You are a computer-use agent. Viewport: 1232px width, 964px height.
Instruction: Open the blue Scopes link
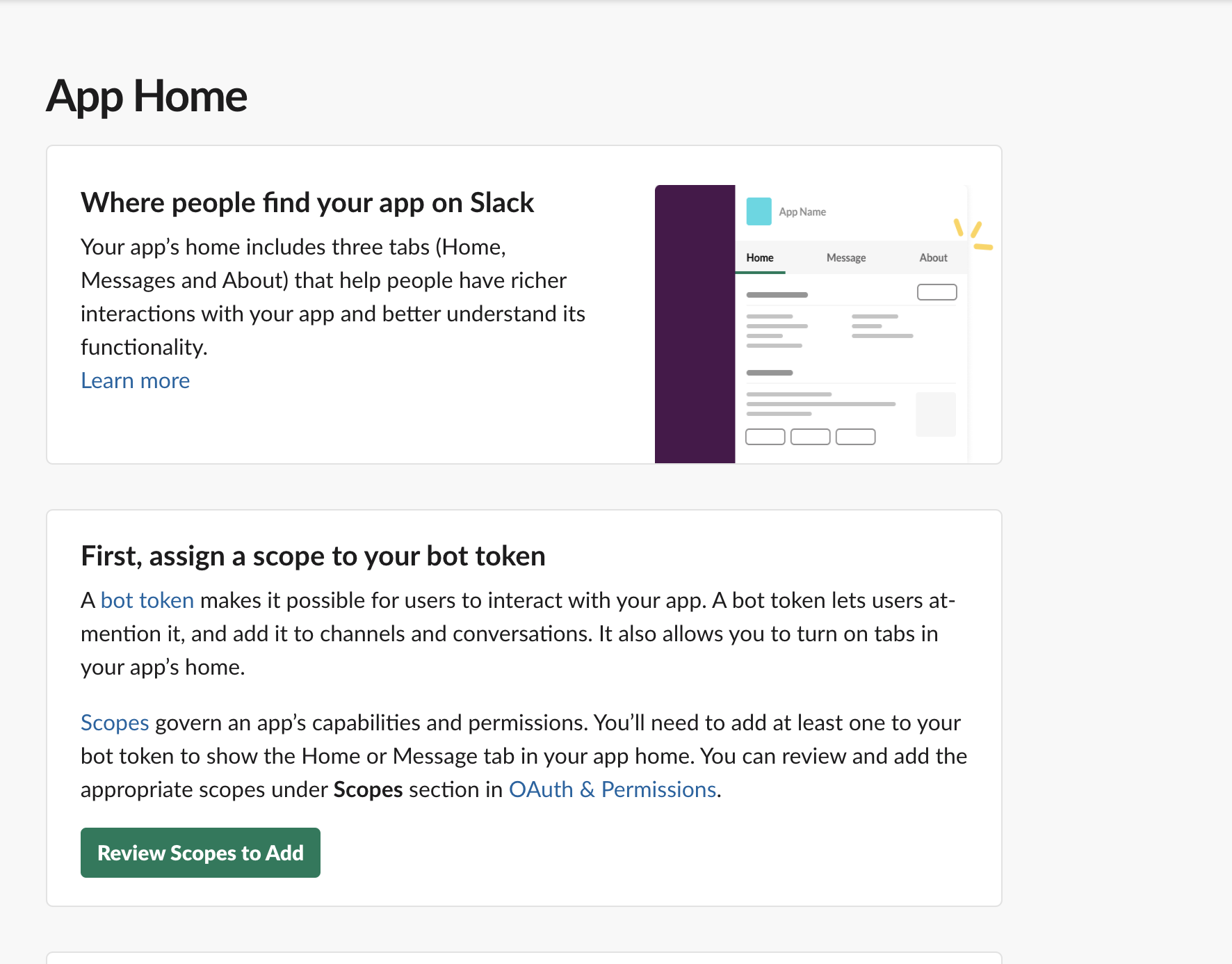115,723
